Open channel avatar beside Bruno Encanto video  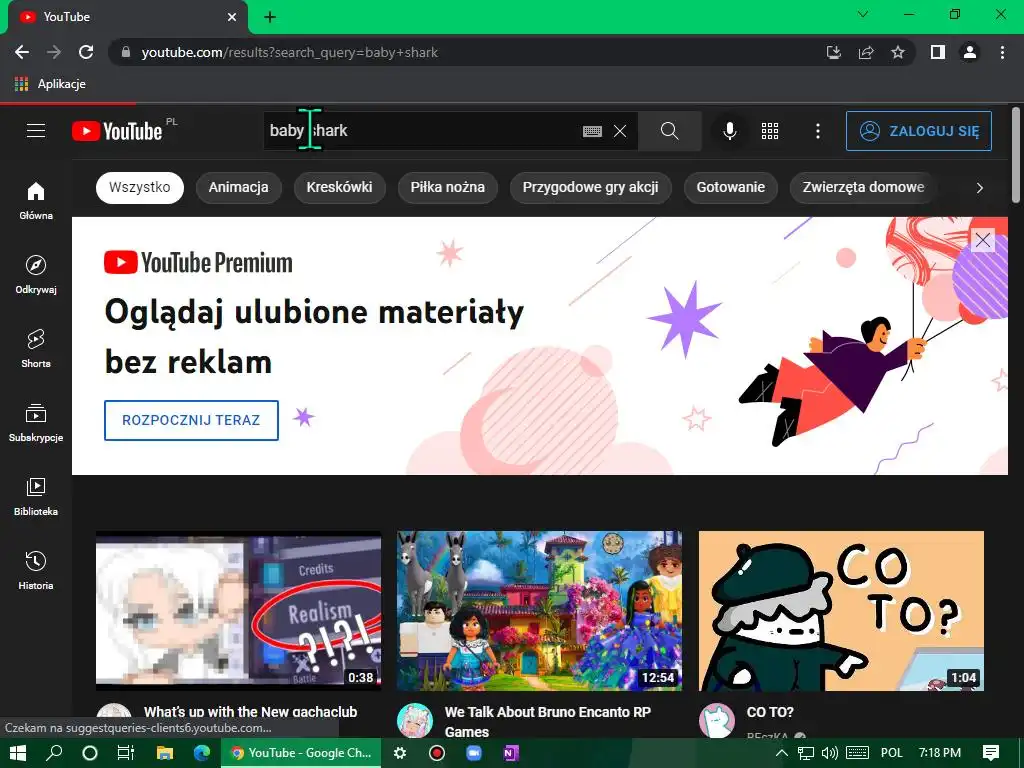click(x=415, y=720)
